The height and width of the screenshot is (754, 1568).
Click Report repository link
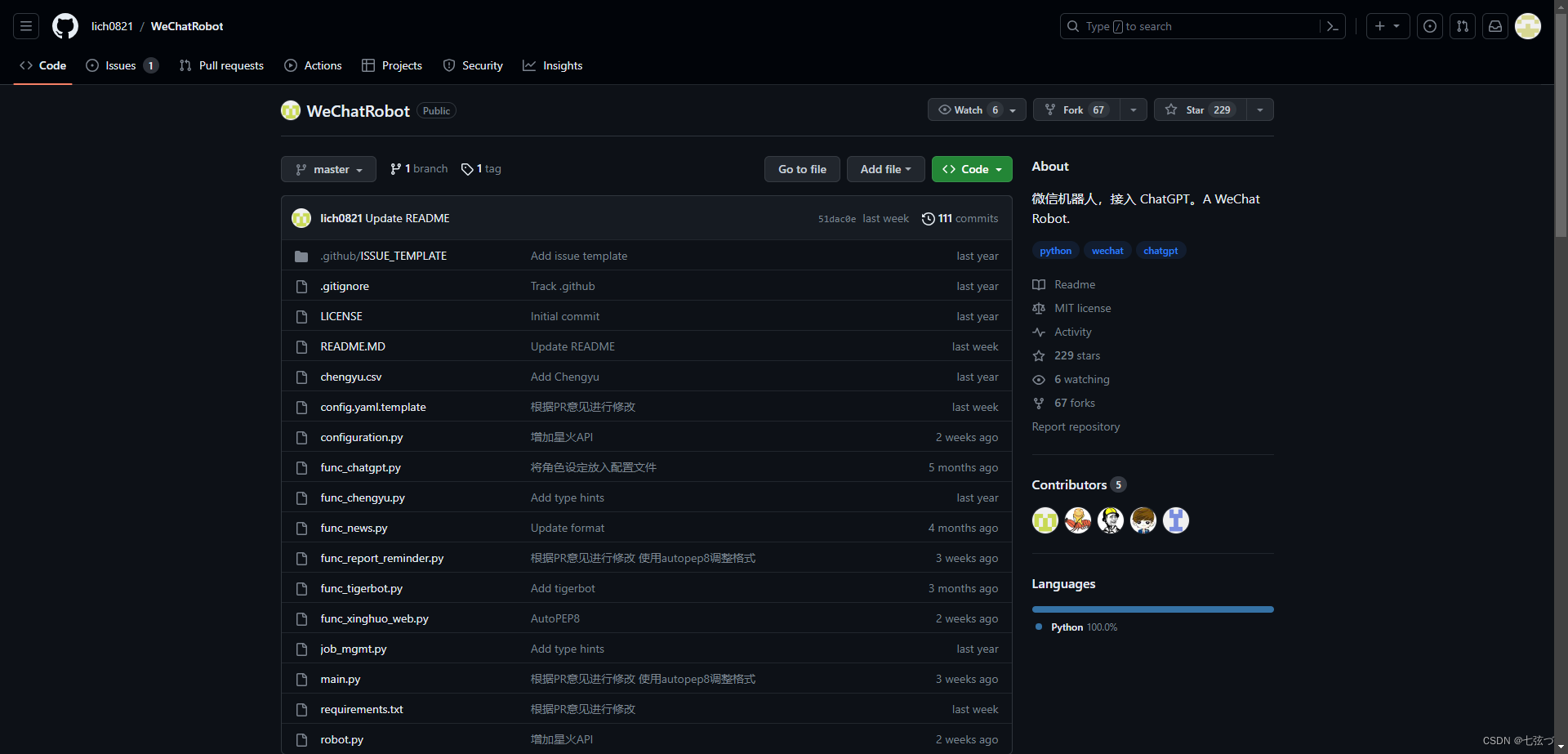tap(1076, 426)
